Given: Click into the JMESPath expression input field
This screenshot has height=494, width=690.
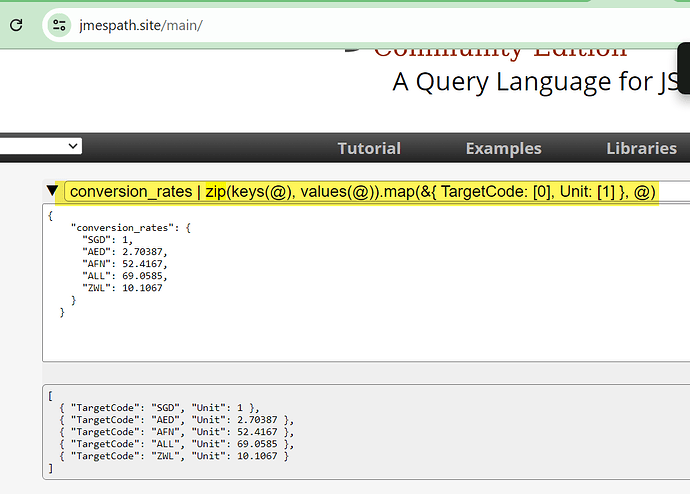Looking at the screenshot, I should 377,192.
